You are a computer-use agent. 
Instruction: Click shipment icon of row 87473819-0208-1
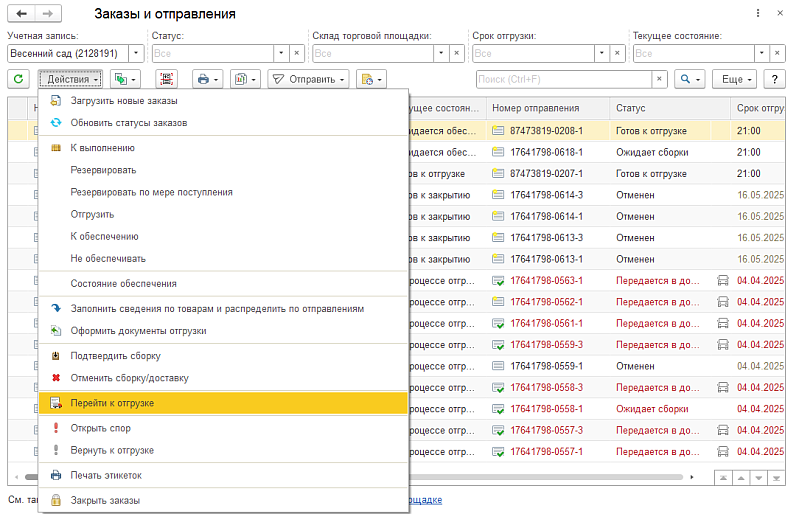pyautogui.click(x=498, y=131)
